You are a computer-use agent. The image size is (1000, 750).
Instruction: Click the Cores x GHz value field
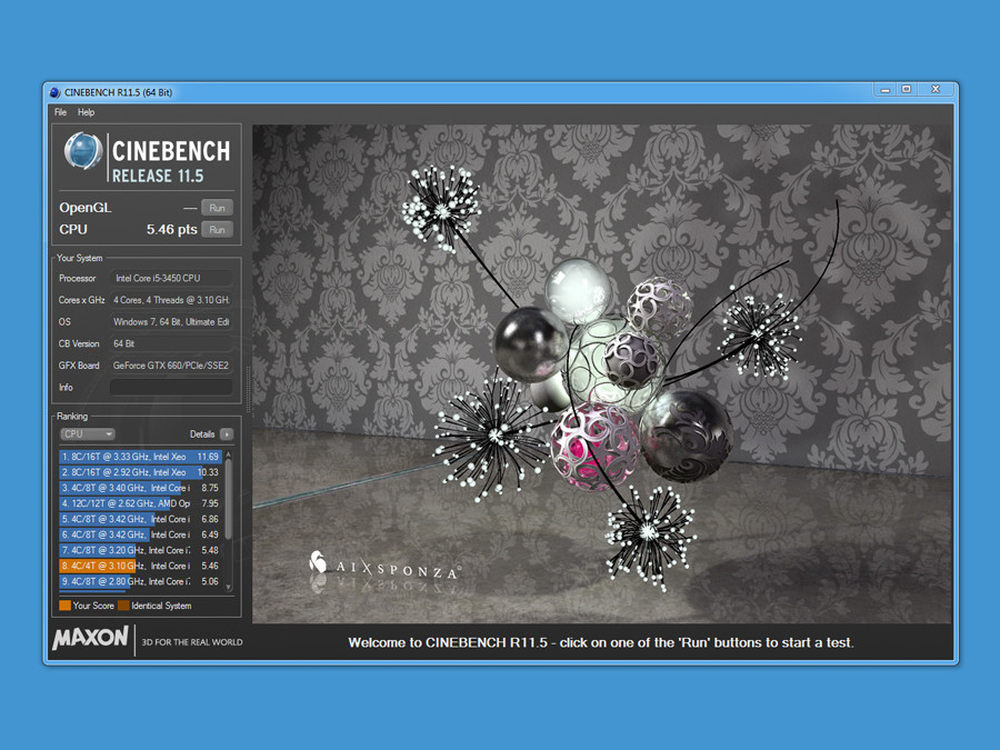click(x=171, y=300)
